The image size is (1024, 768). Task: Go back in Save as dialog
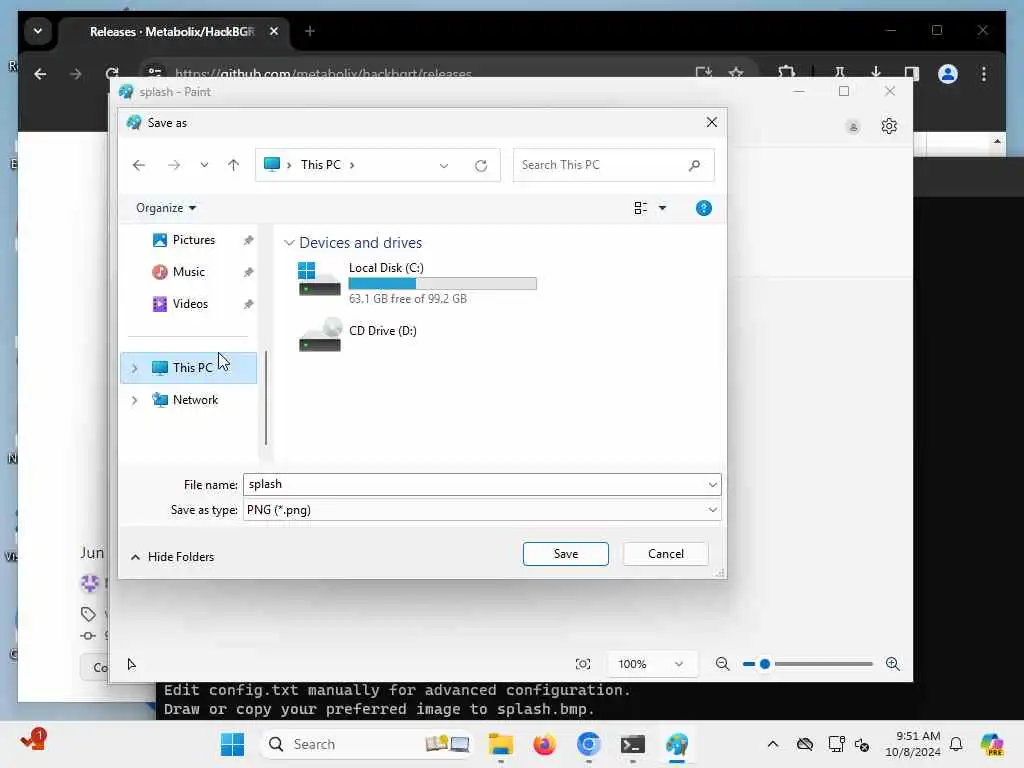tap(138, 165)
